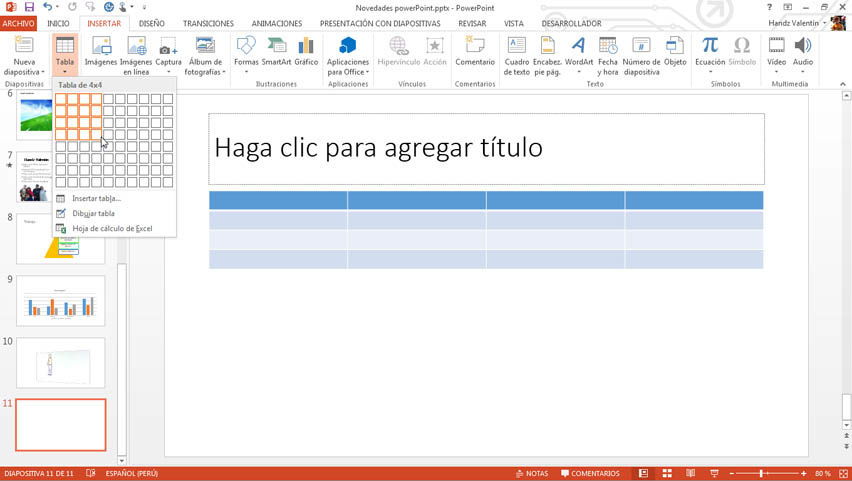Click the zoom out minus button

[x=732, y=473]
